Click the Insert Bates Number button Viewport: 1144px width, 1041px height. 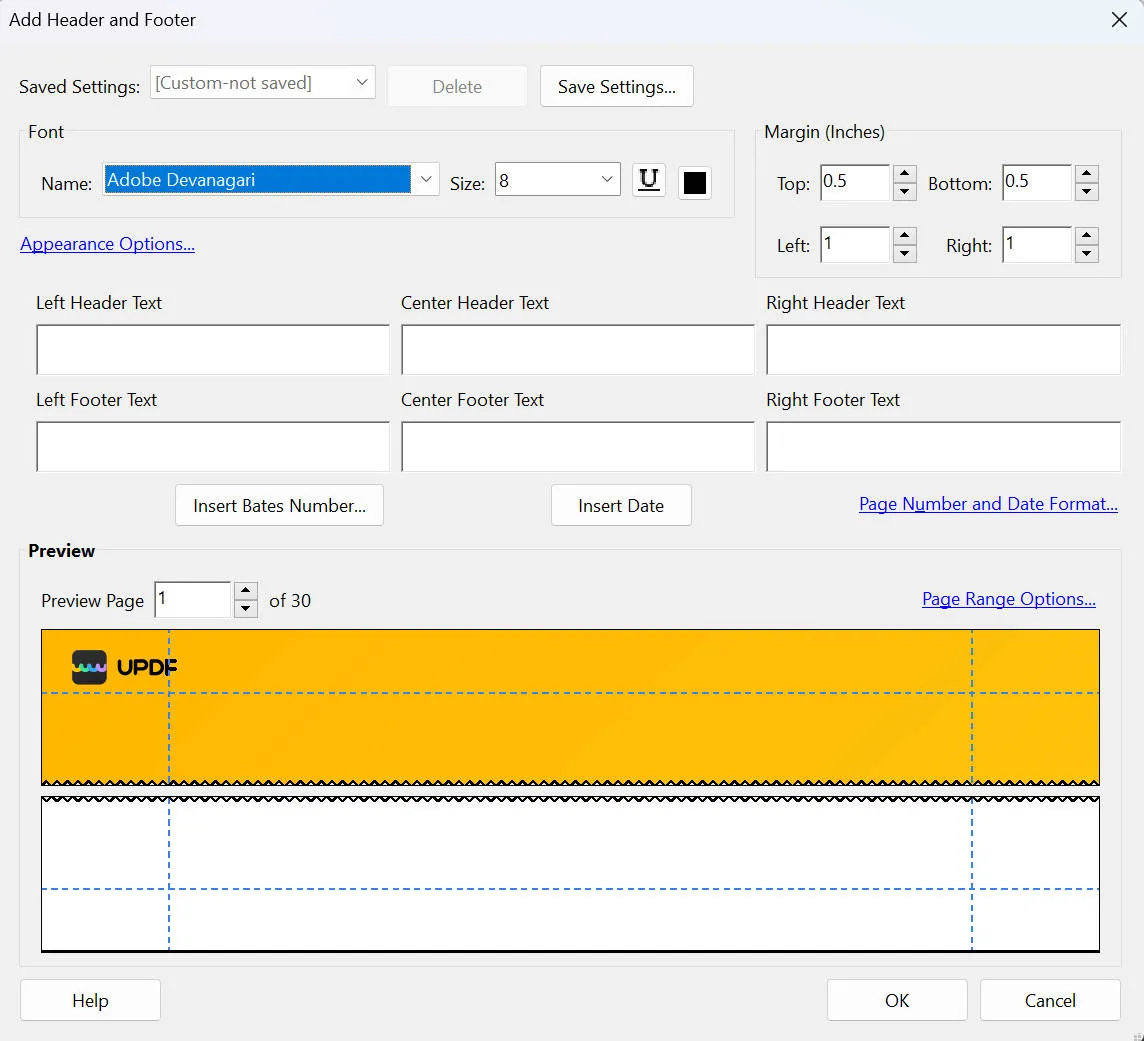279,506
